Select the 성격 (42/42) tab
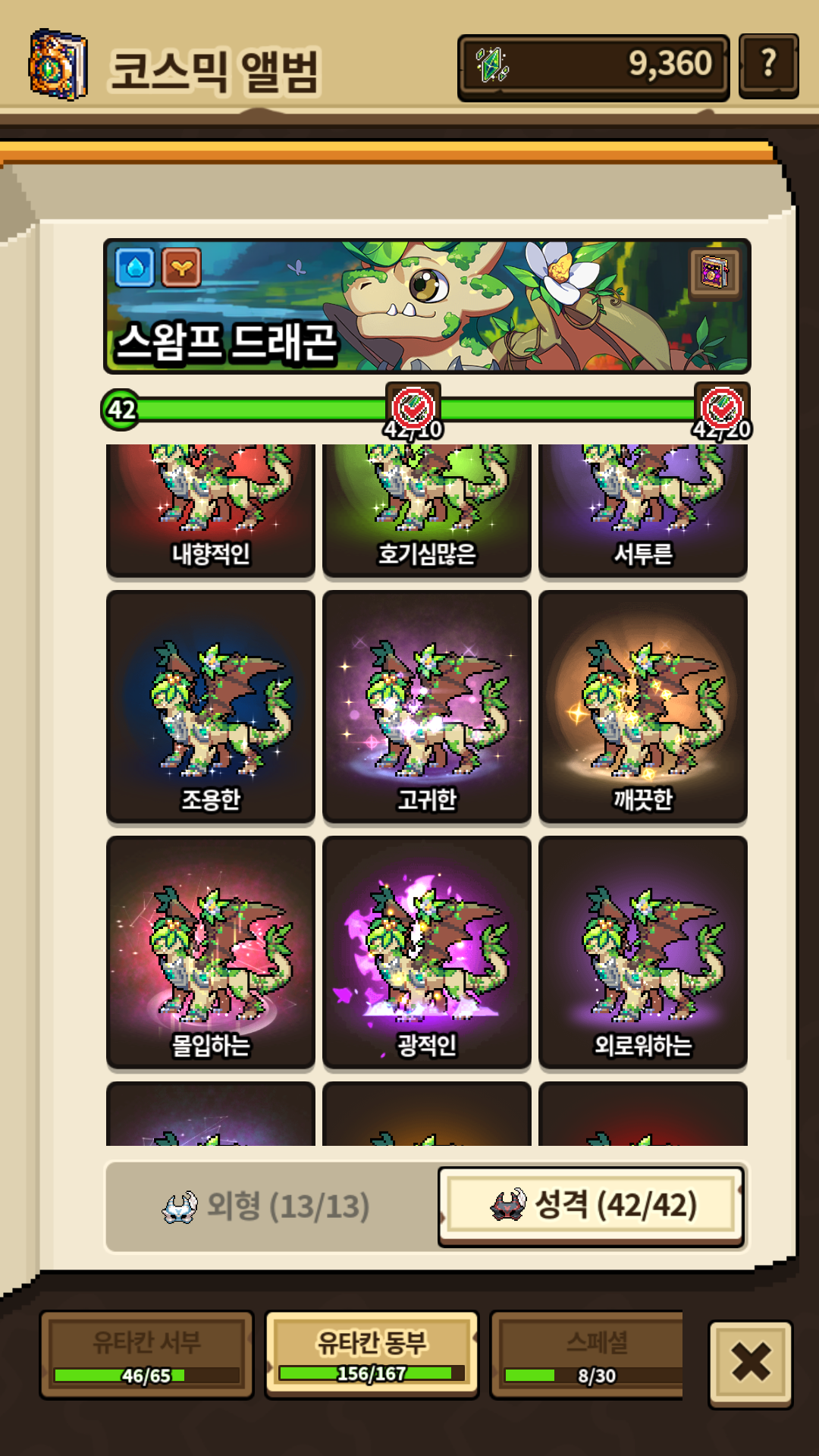The width and height of the screenshot is (819, 1456). pyautogui.click(x=591, y=1206)
